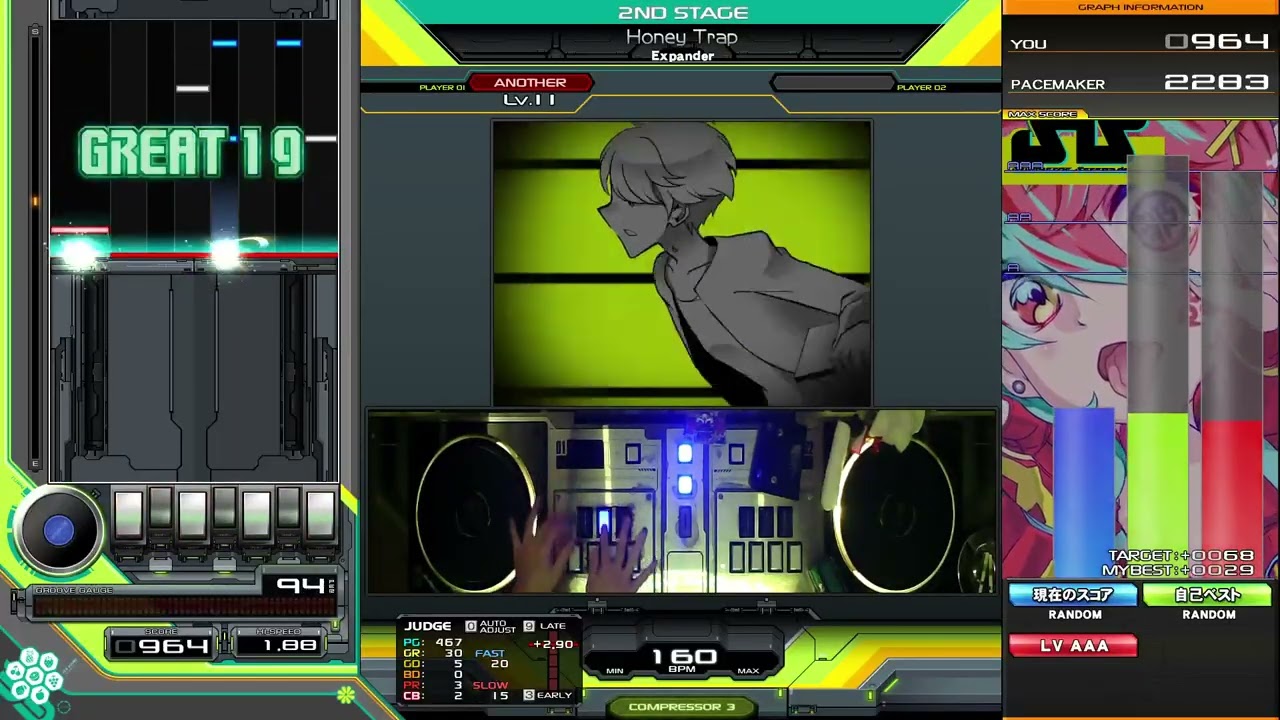Click the 2ND STAGE banner
This screenshot has height=720, width=1280.
click(683, 13)
